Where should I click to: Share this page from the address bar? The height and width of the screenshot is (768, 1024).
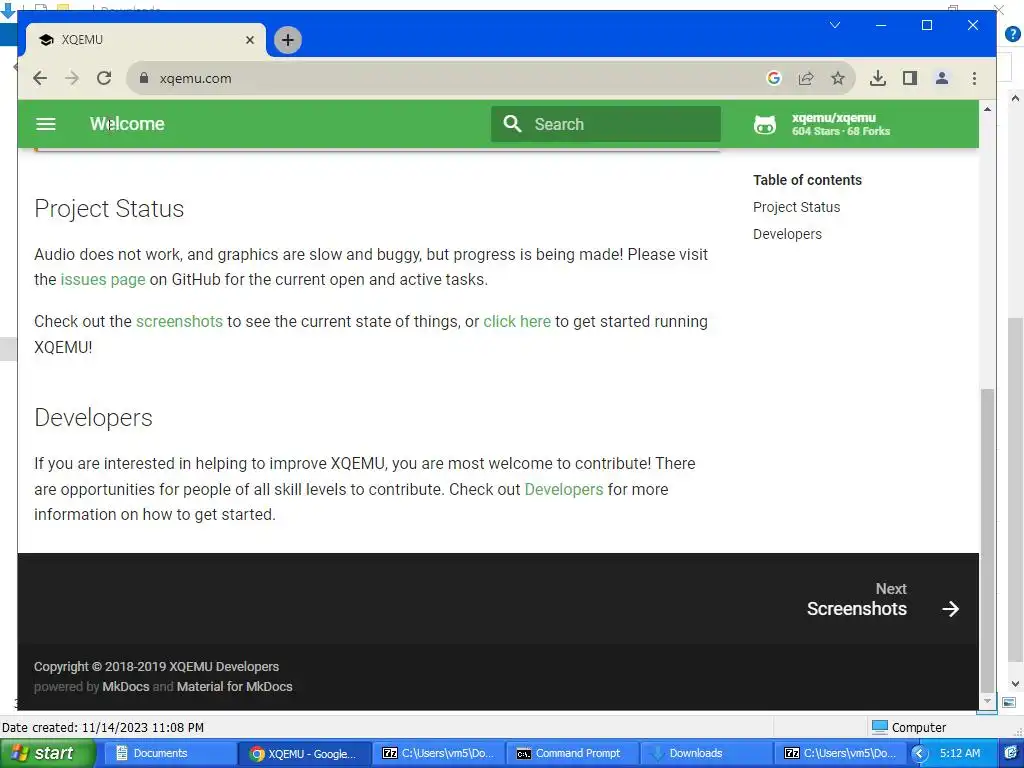[806, 78]
